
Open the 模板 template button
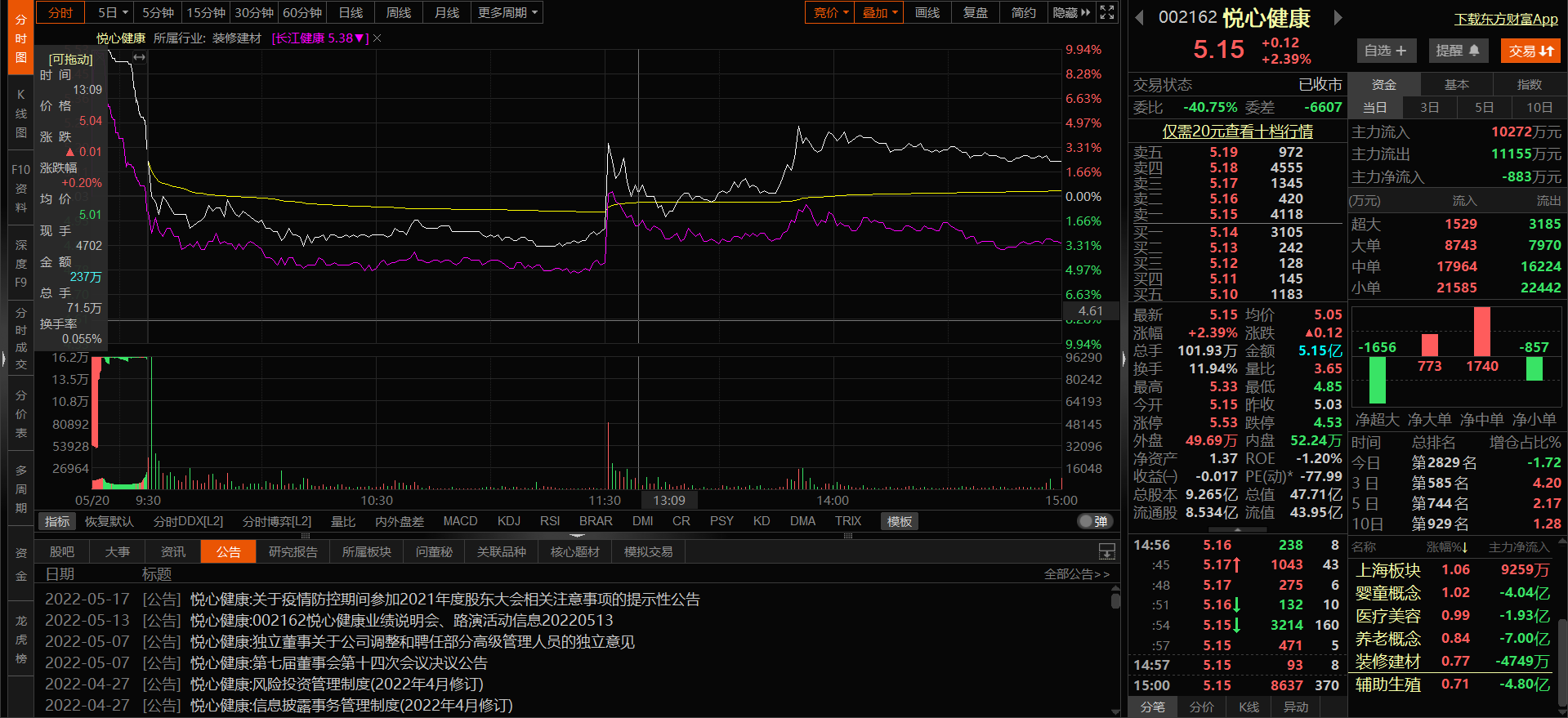900,521
